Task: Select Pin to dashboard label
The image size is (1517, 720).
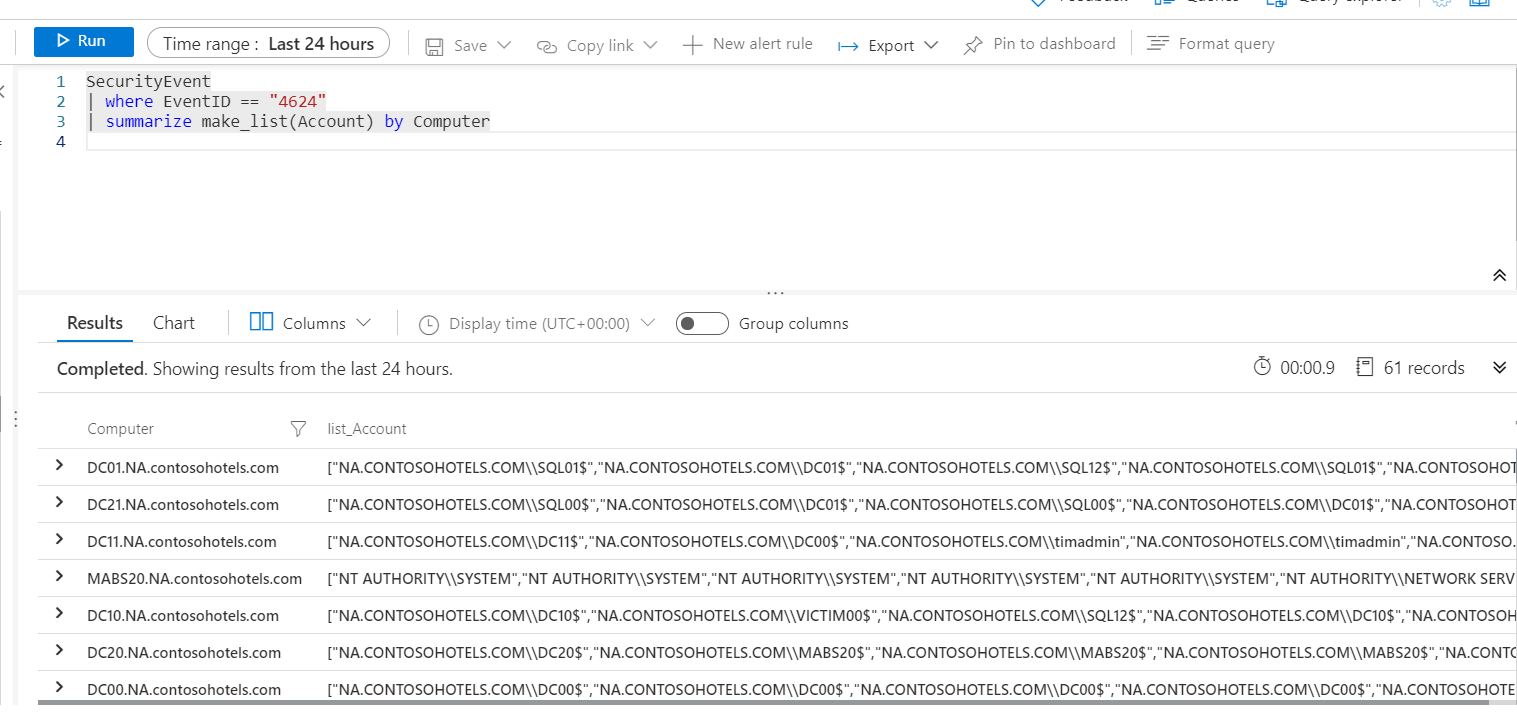Action: coord(1054,44)
